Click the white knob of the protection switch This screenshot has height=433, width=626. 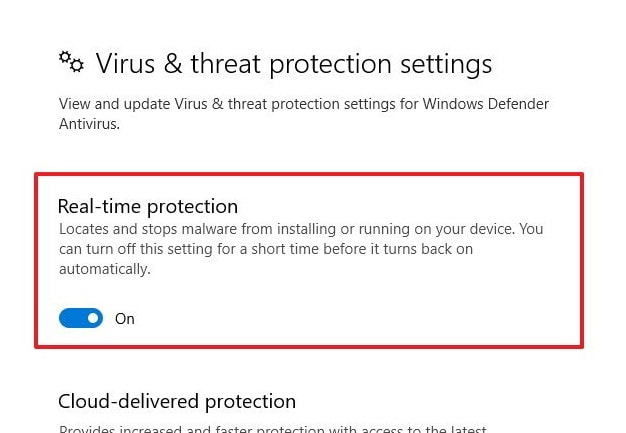93,318
